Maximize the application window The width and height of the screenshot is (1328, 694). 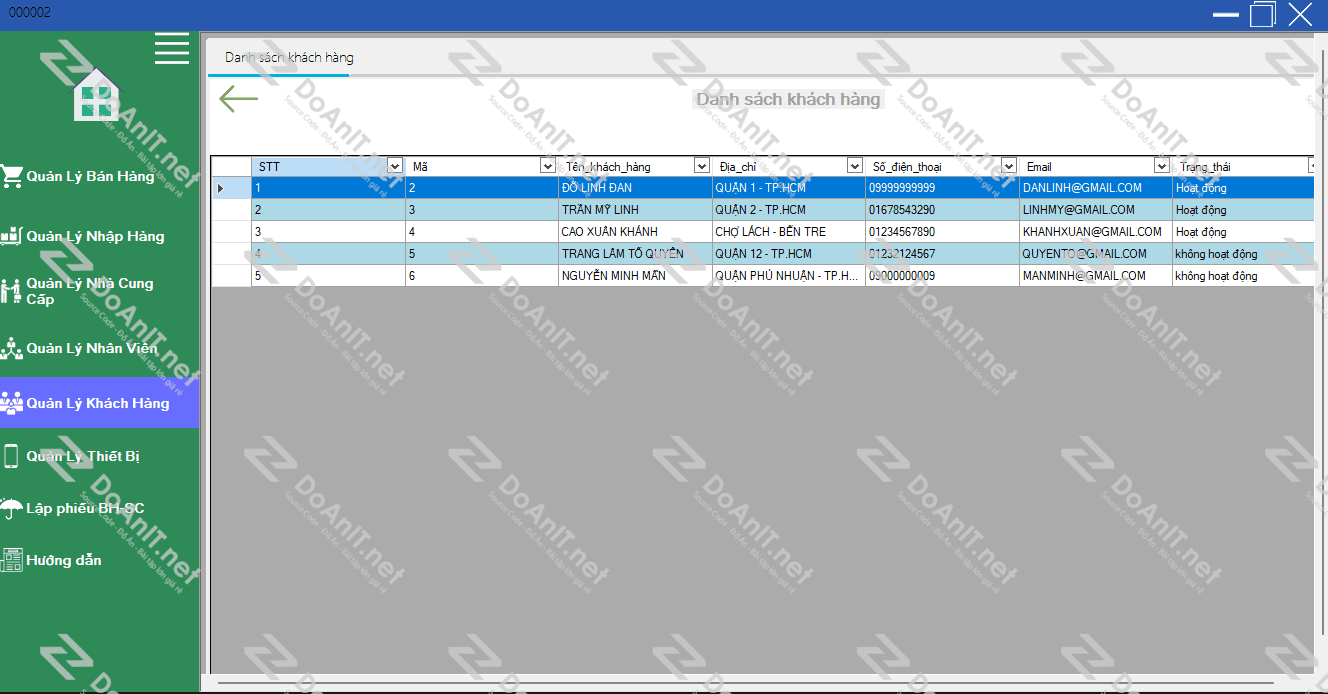[x=1263, y=14]
